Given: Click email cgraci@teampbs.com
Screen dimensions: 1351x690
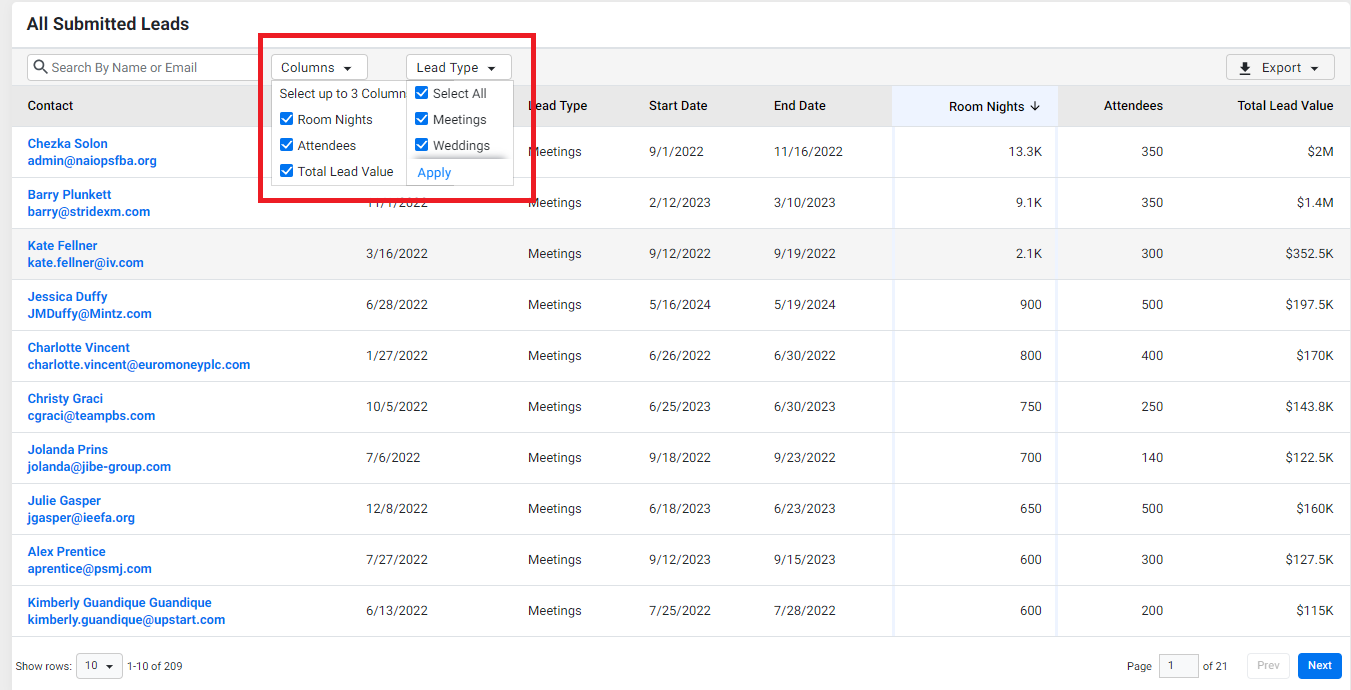Looking at the screenshot, I should (92, 416).
